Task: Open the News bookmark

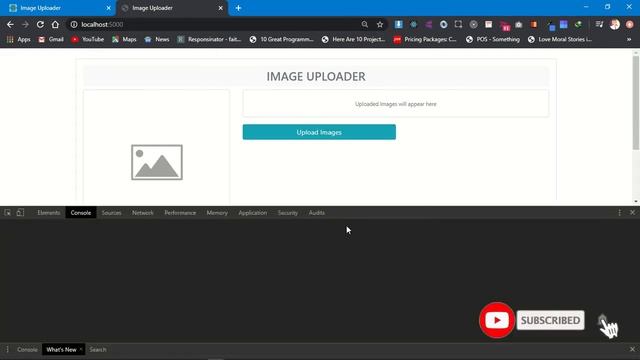Action: click(x=157, y=40)
